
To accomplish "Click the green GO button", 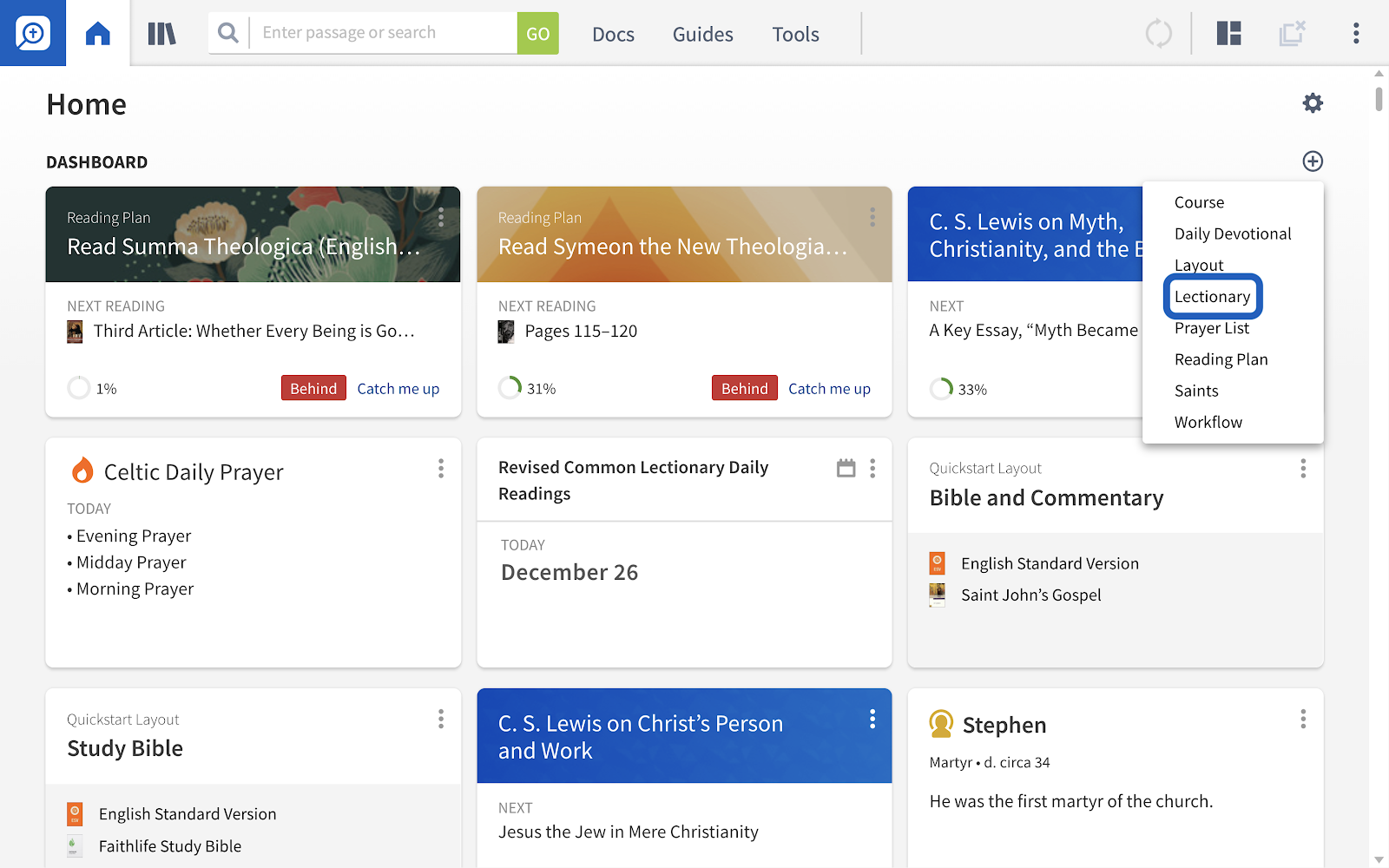I will (538, 33).
